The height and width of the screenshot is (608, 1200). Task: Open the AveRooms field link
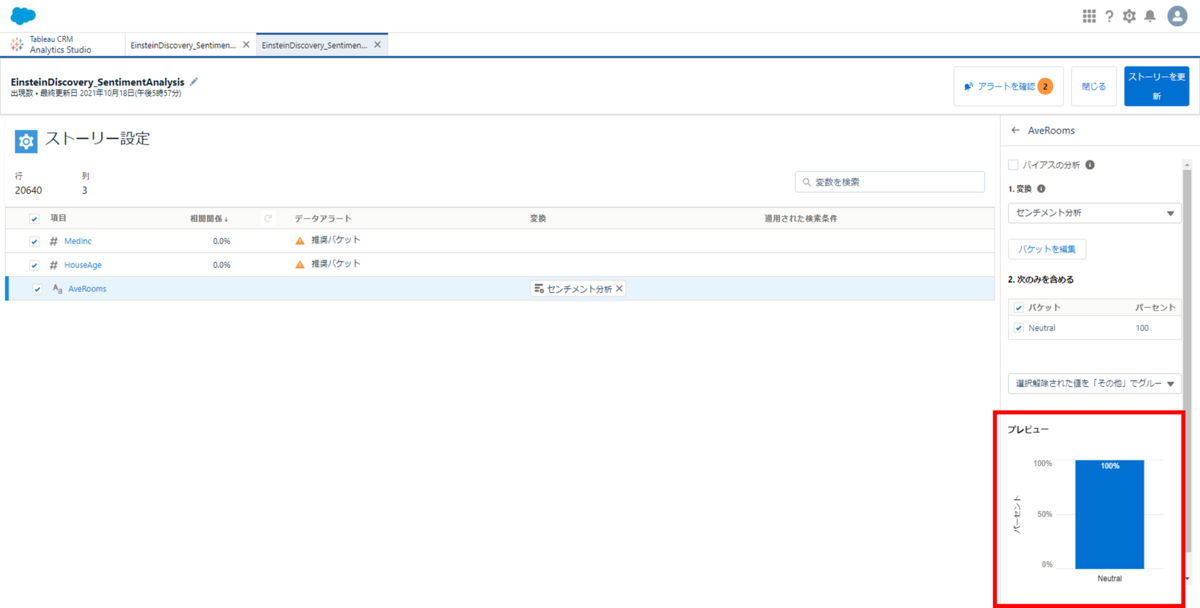click(87, 289)
